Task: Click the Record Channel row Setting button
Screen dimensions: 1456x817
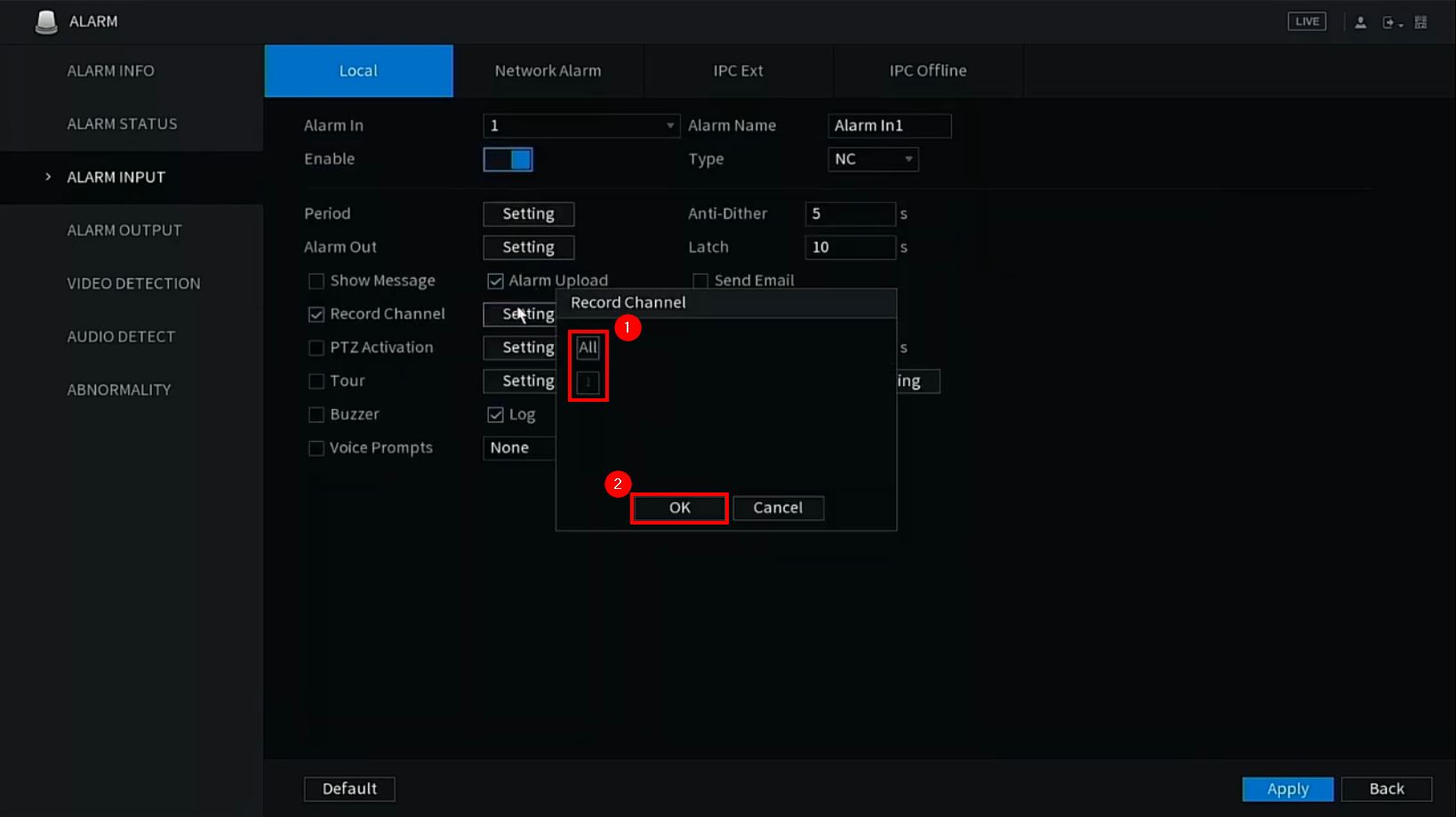Action: point(520,315)
